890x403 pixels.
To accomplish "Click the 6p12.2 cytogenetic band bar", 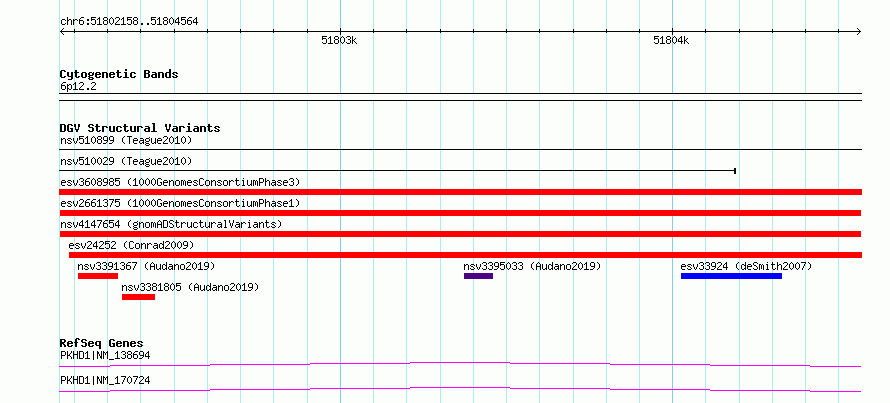I will click(460, 97).
